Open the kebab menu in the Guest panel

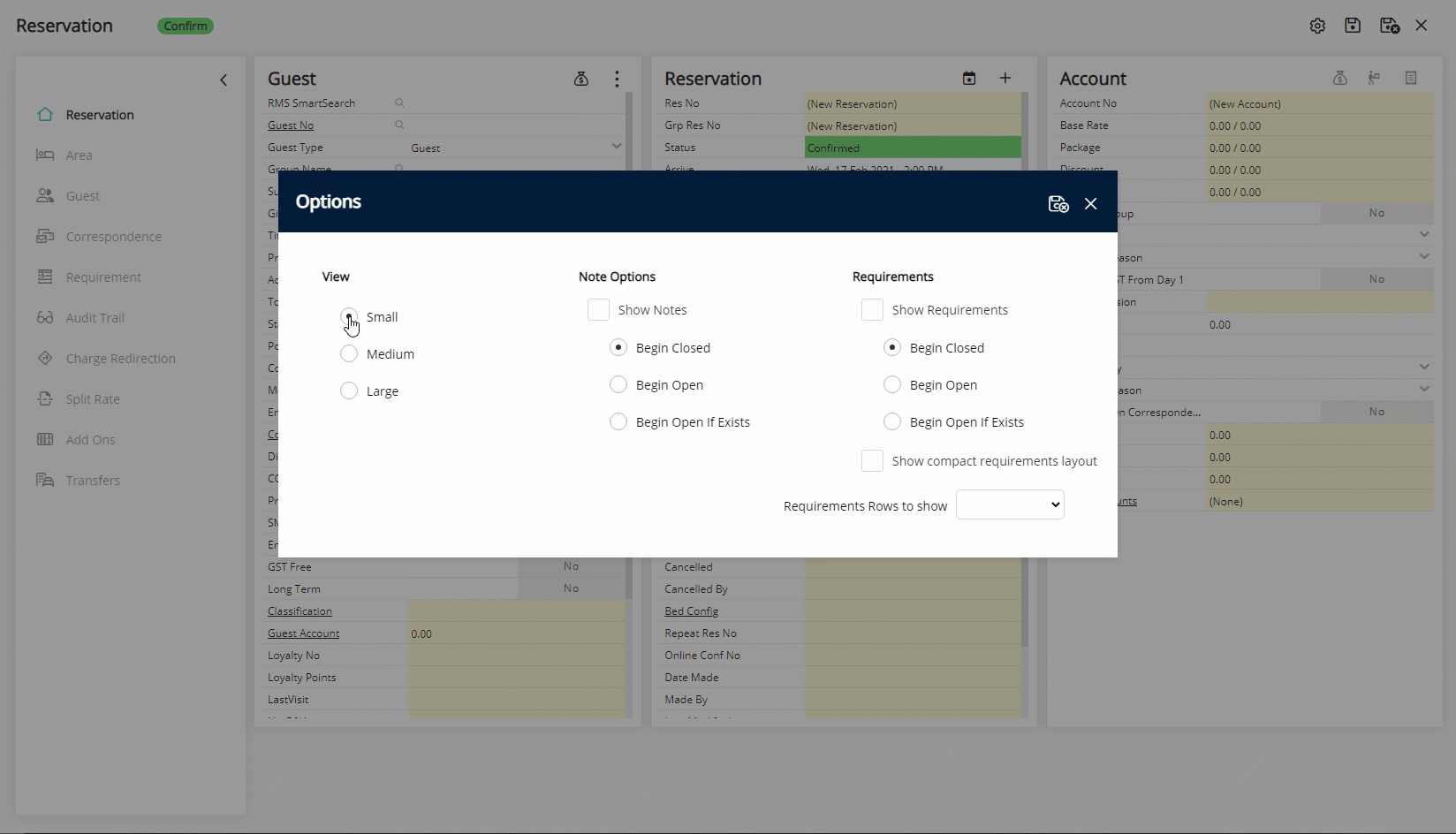coord(616,79)
